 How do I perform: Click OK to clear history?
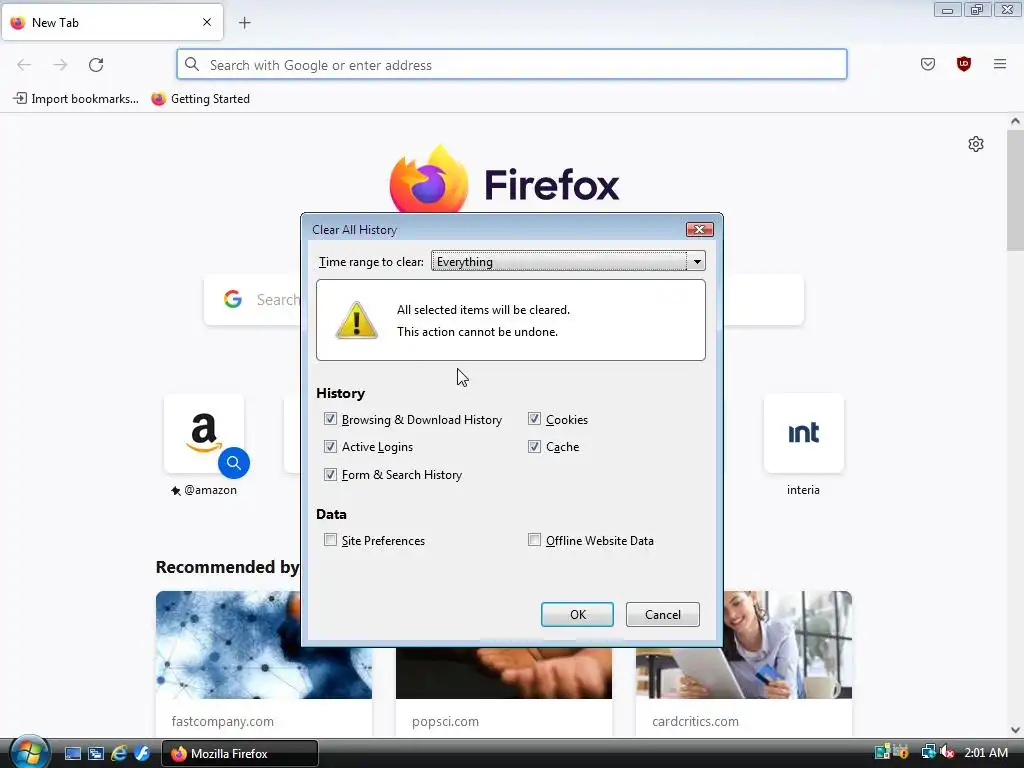pos(577,615)
